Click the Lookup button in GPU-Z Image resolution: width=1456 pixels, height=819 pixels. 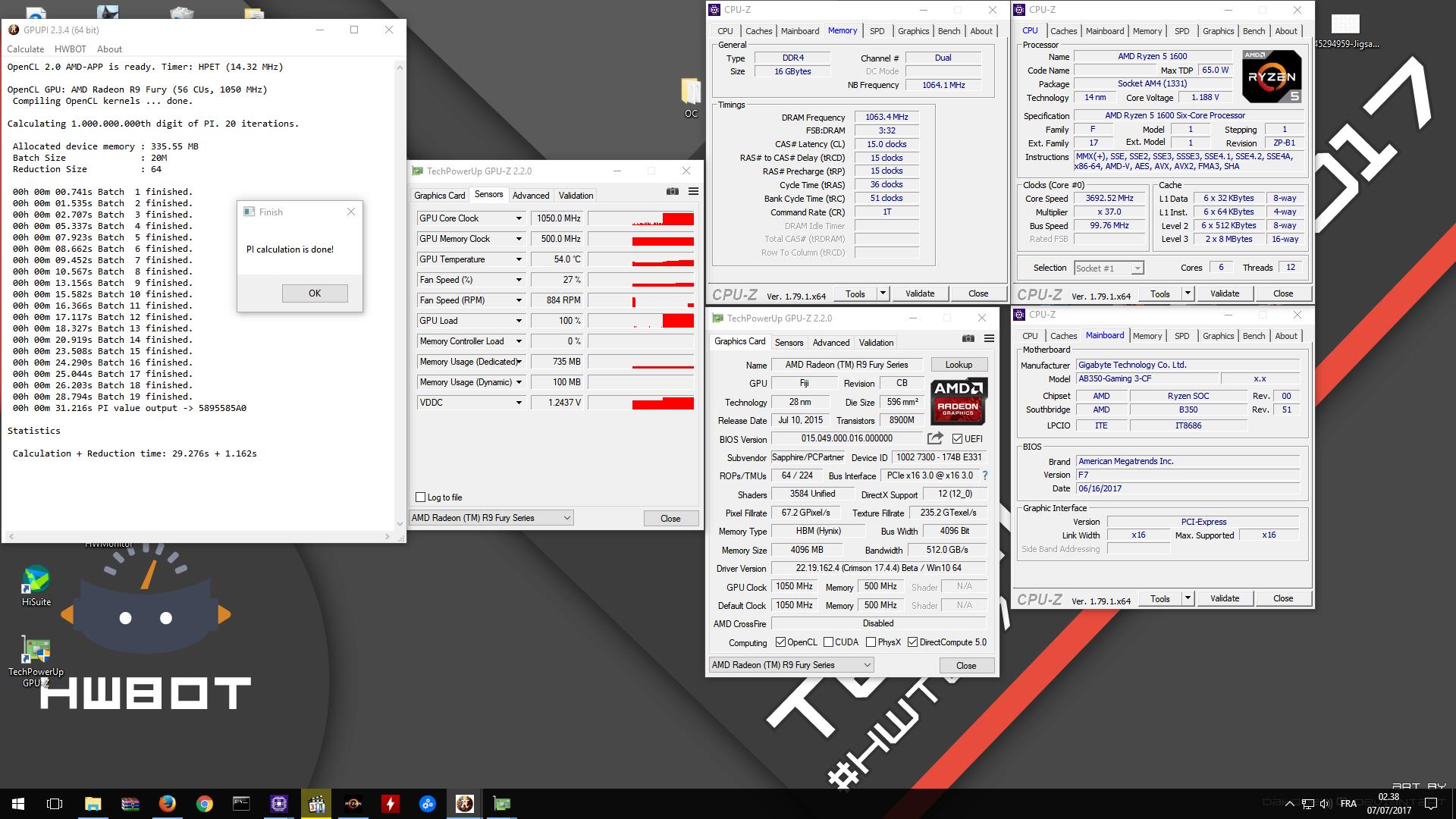point(959,365)
